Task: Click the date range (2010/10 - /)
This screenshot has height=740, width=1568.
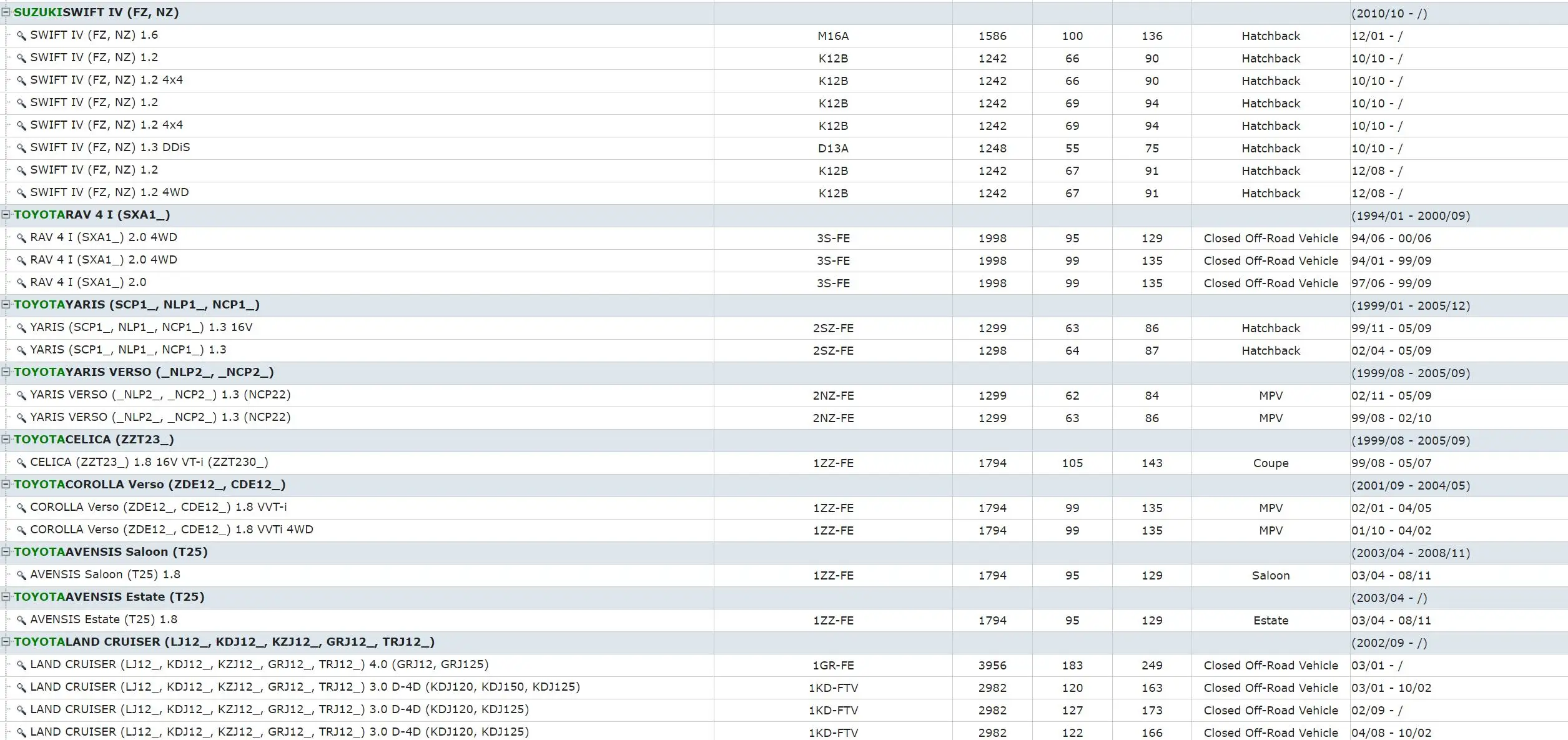Action: pos(1389,14)
